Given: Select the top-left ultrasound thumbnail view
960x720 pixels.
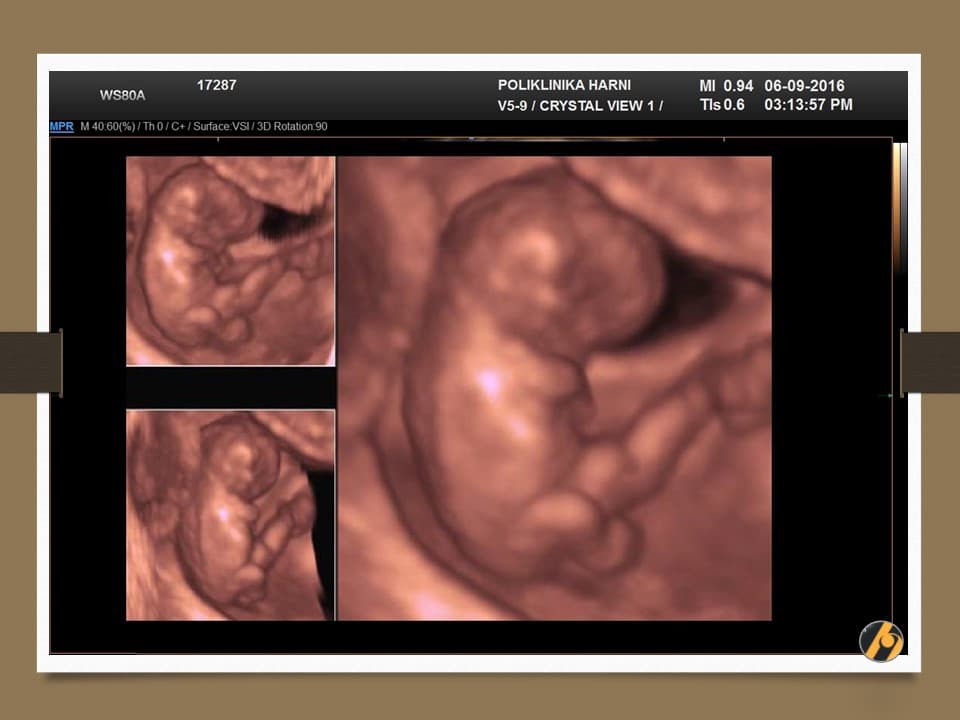Looking at the screenshot, I should pyautogui.click(x=230, y=260).
